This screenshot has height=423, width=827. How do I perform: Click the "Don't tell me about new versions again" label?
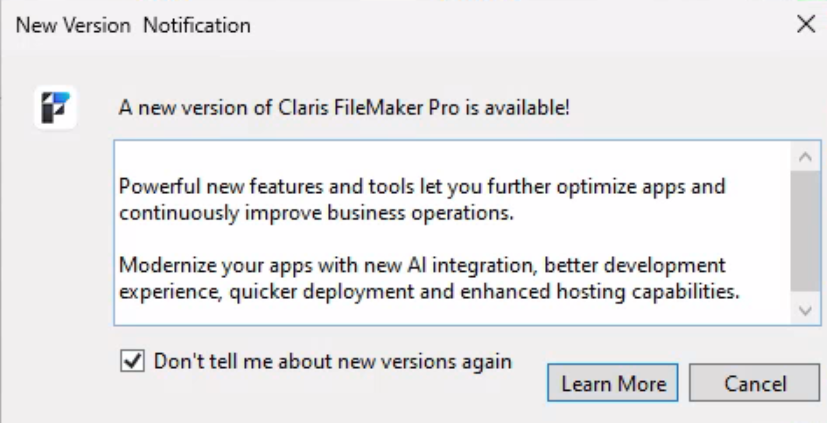coord(333,361)
